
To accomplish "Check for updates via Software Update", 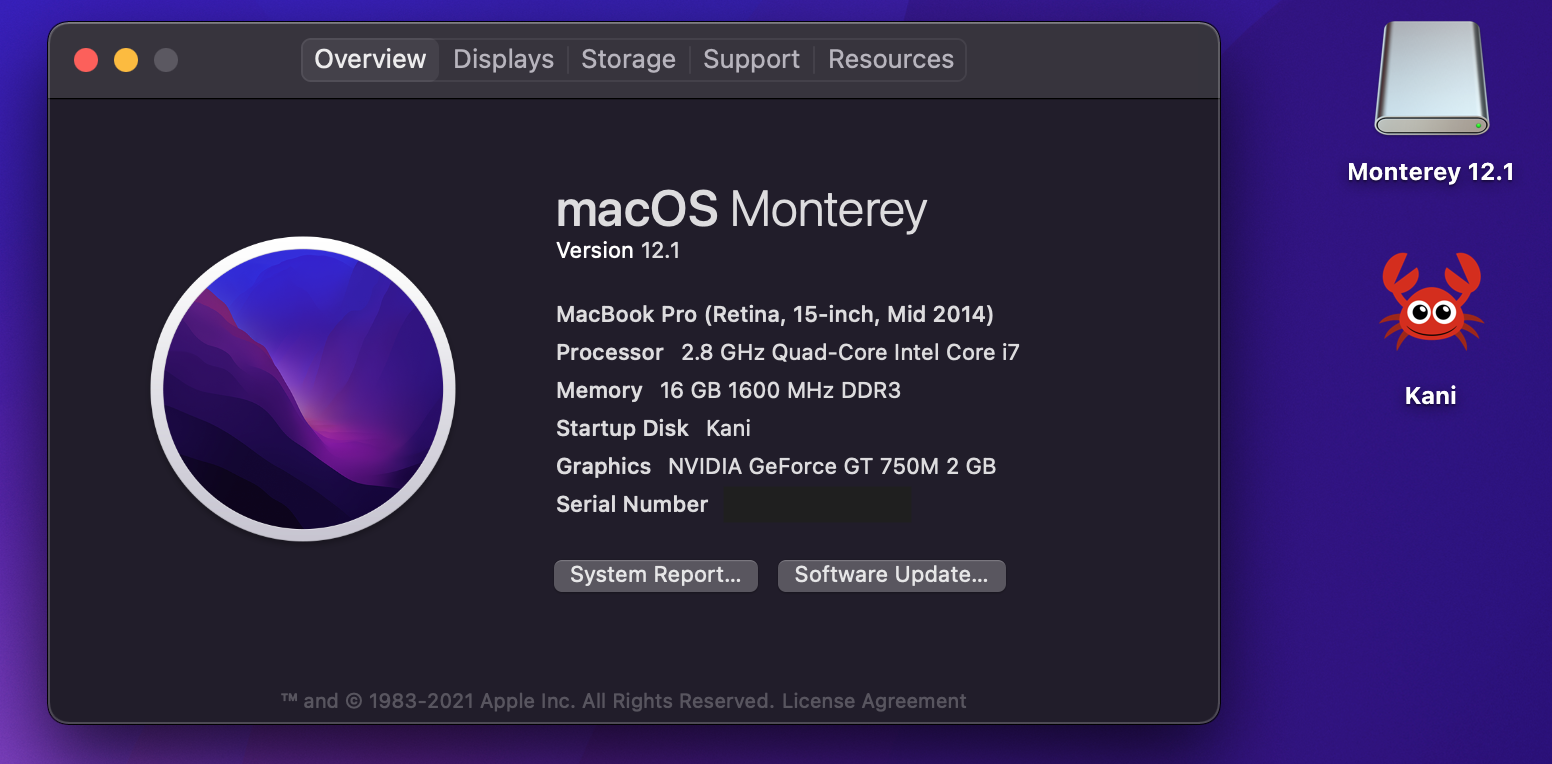I will 891,575.
